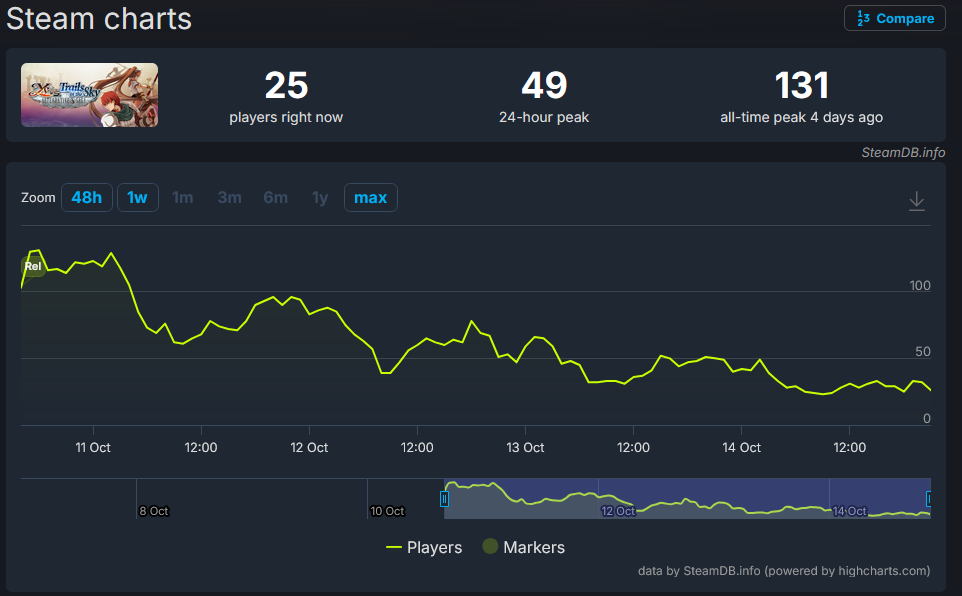
Task: Click the Steam charts heading
Action: [99, 19]
